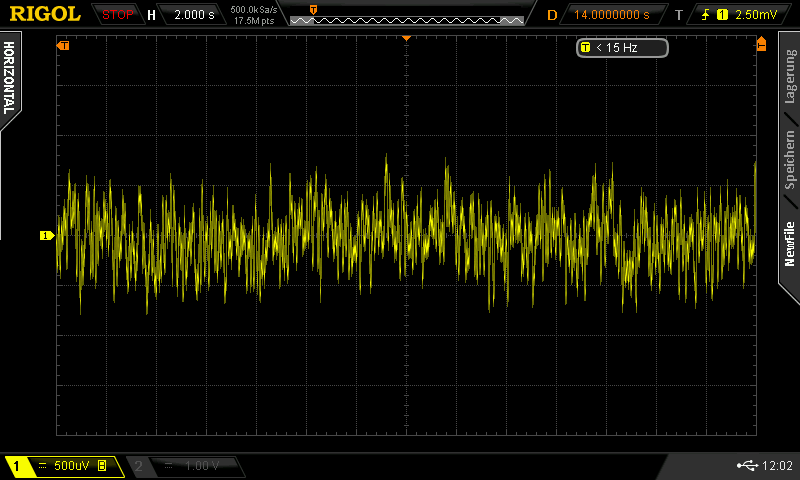Open the HORIZONTAL side tab
Screen dimensions: 800x480
pyautogui.click(x=9, y=78)
